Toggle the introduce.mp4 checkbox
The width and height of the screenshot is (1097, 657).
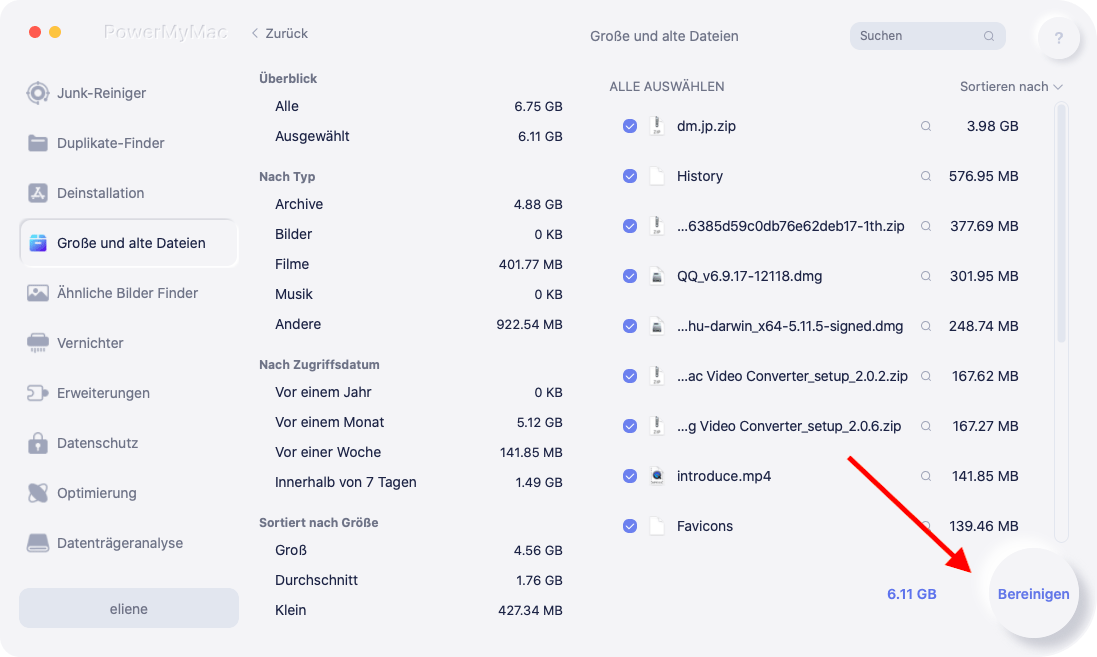pos(630,476)
